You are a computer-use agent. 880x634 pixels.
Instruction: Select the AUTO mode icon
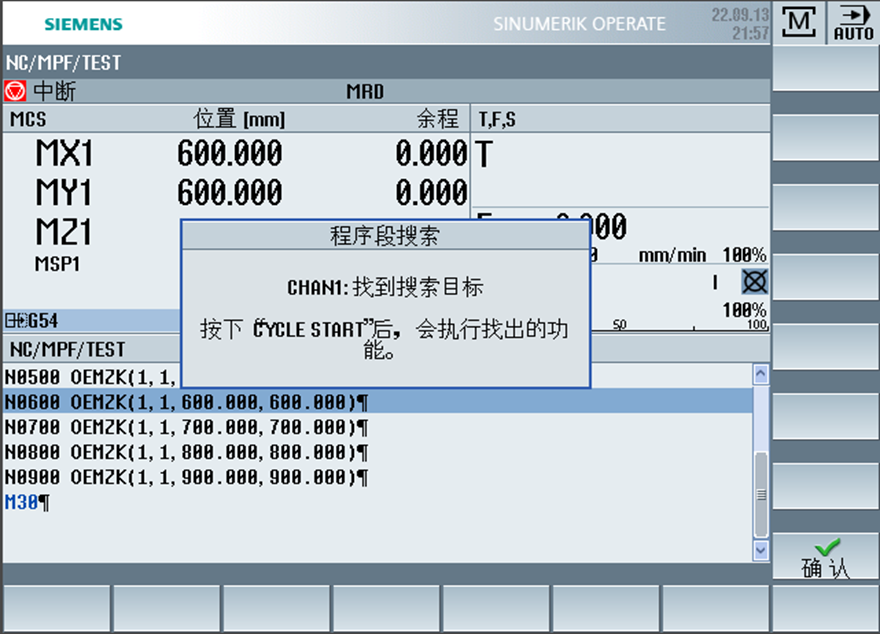[x=853, y=22]
